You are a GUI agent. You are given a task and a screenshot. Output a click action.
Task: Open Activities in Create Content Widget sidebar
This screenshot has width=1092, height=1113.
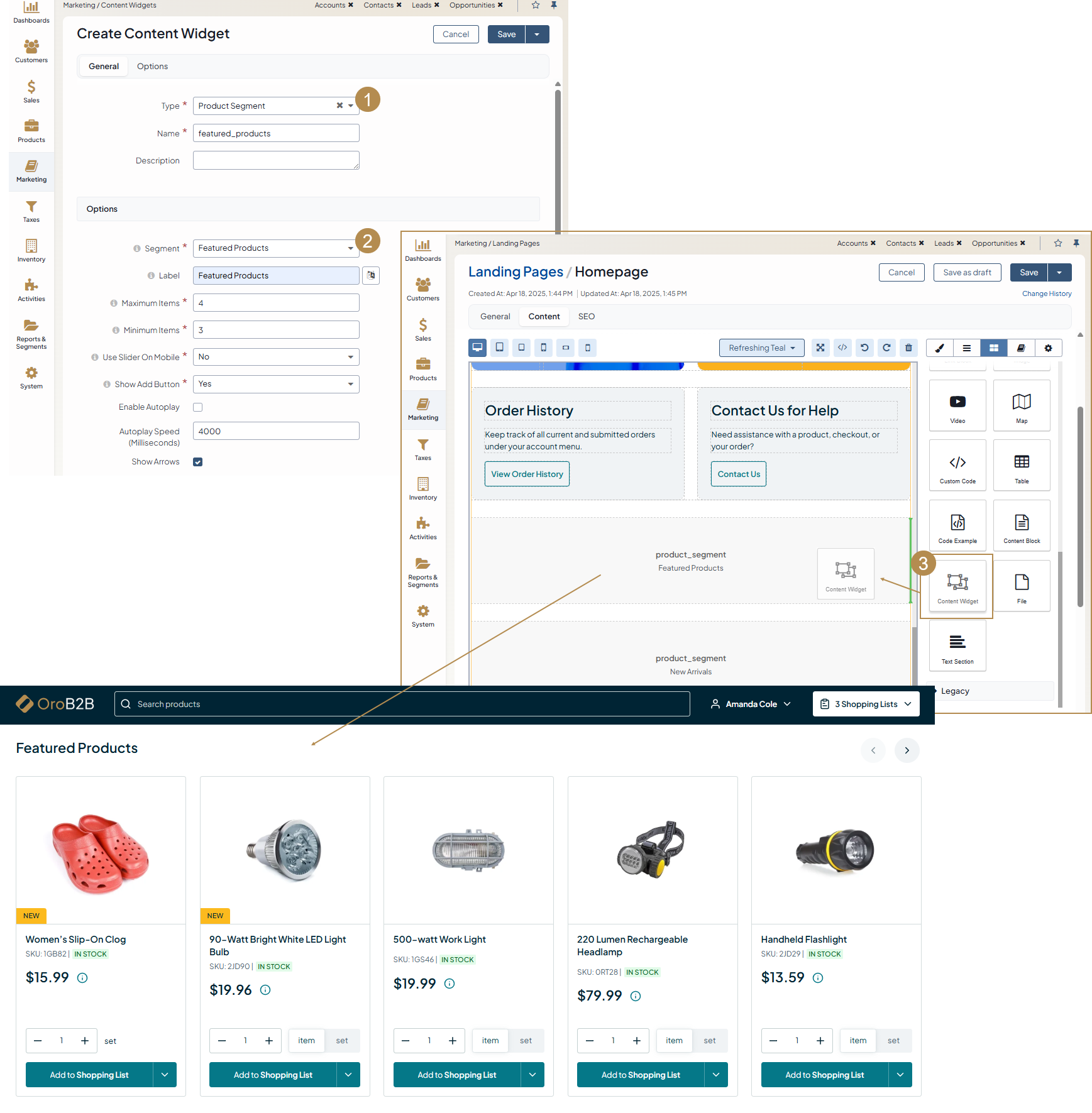click(x=31, y=290)
